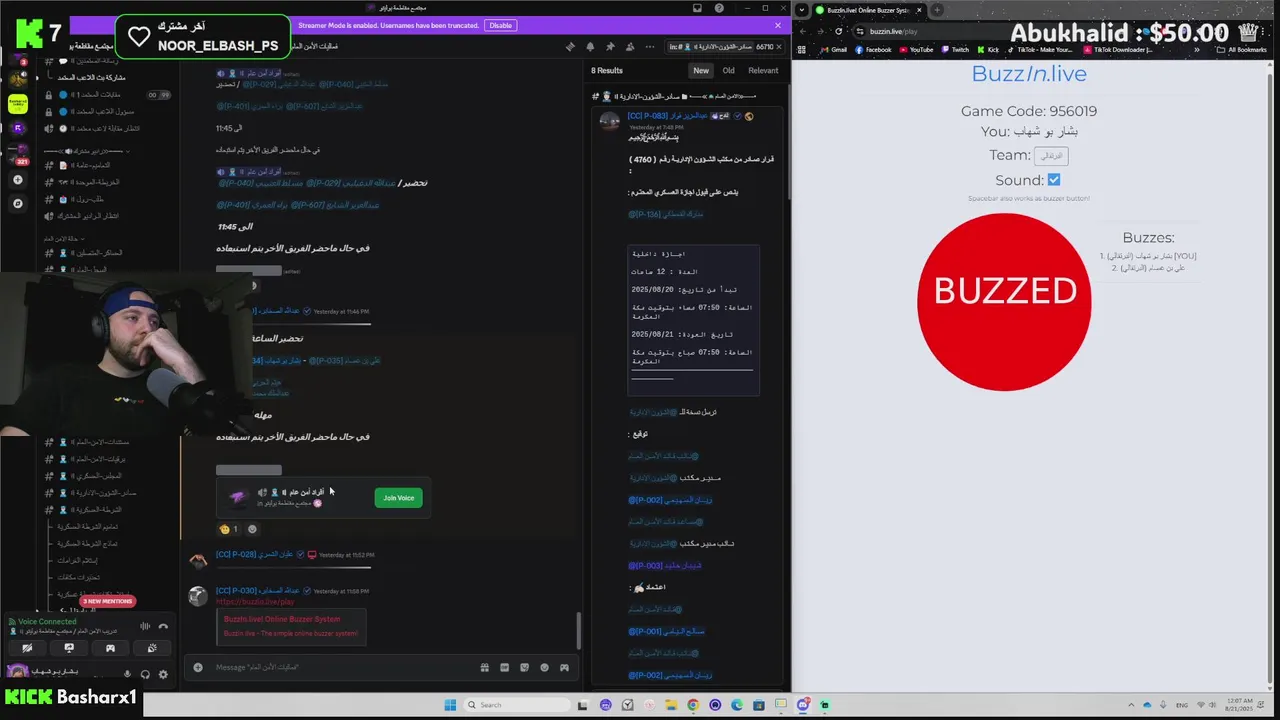The image size is (1280, 720).
Task: Open the gift icon in message bar
Action: (x=484, y=667)
